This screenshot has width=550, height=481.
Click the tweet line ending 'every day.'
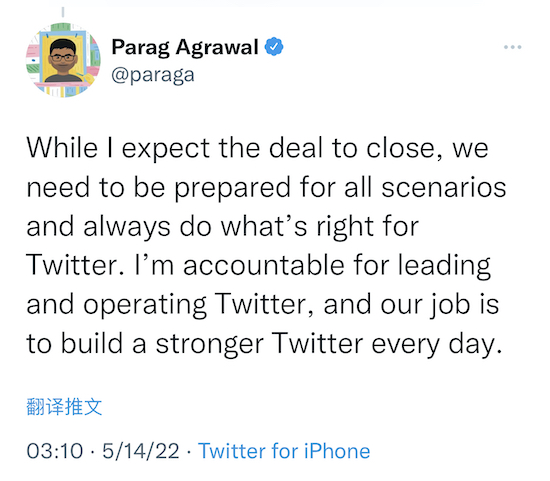click(x=264, y=344)
